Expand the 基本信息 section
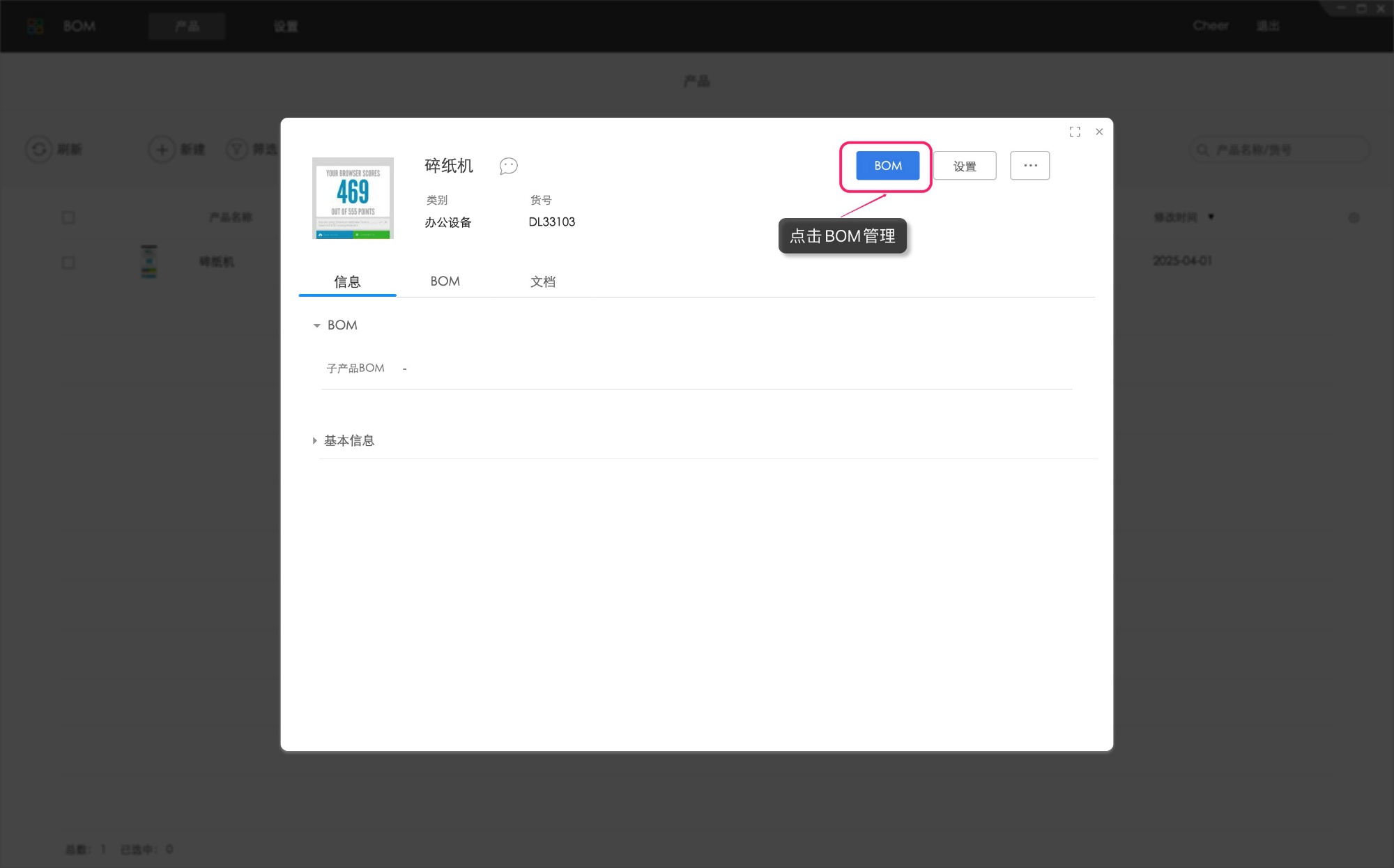This screenshot has height=868, width=1394. [x=316, y=440]
